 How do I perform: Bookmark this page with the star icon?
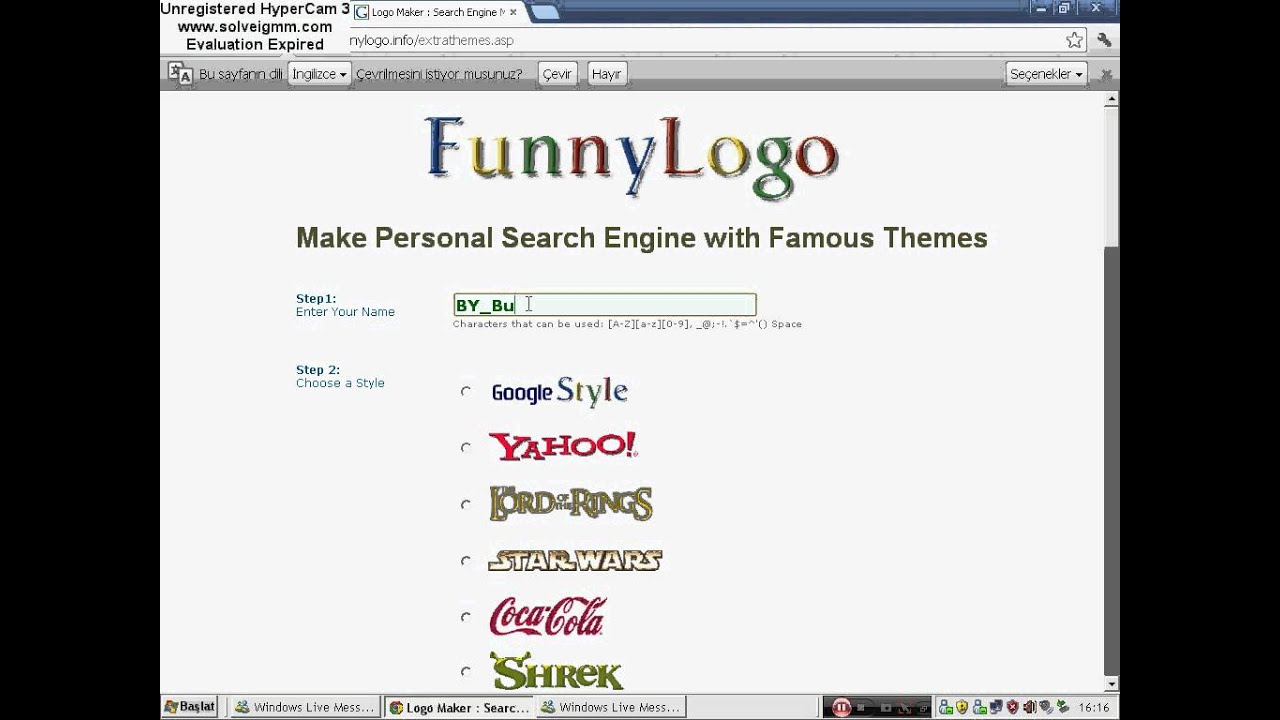click(x=1074, y=40)
